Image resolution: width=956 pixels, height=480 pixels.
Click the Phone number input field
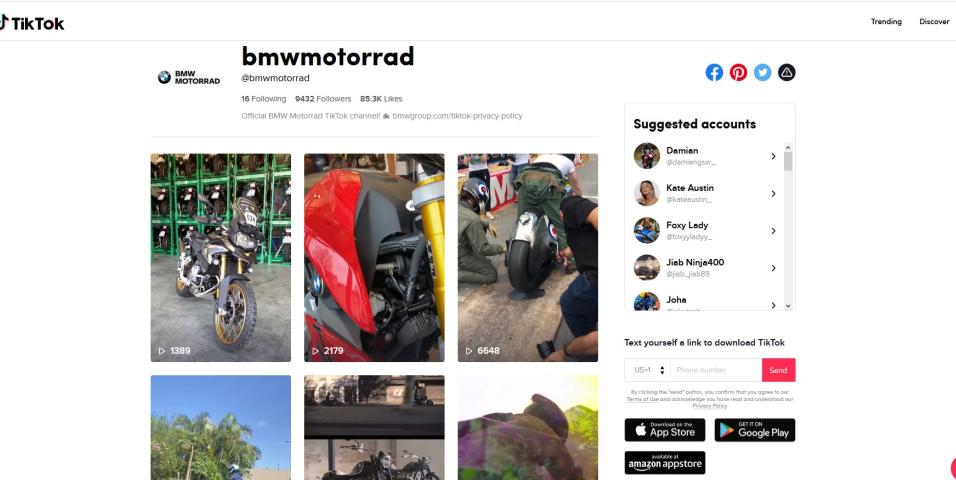click(x=716, y=370)
